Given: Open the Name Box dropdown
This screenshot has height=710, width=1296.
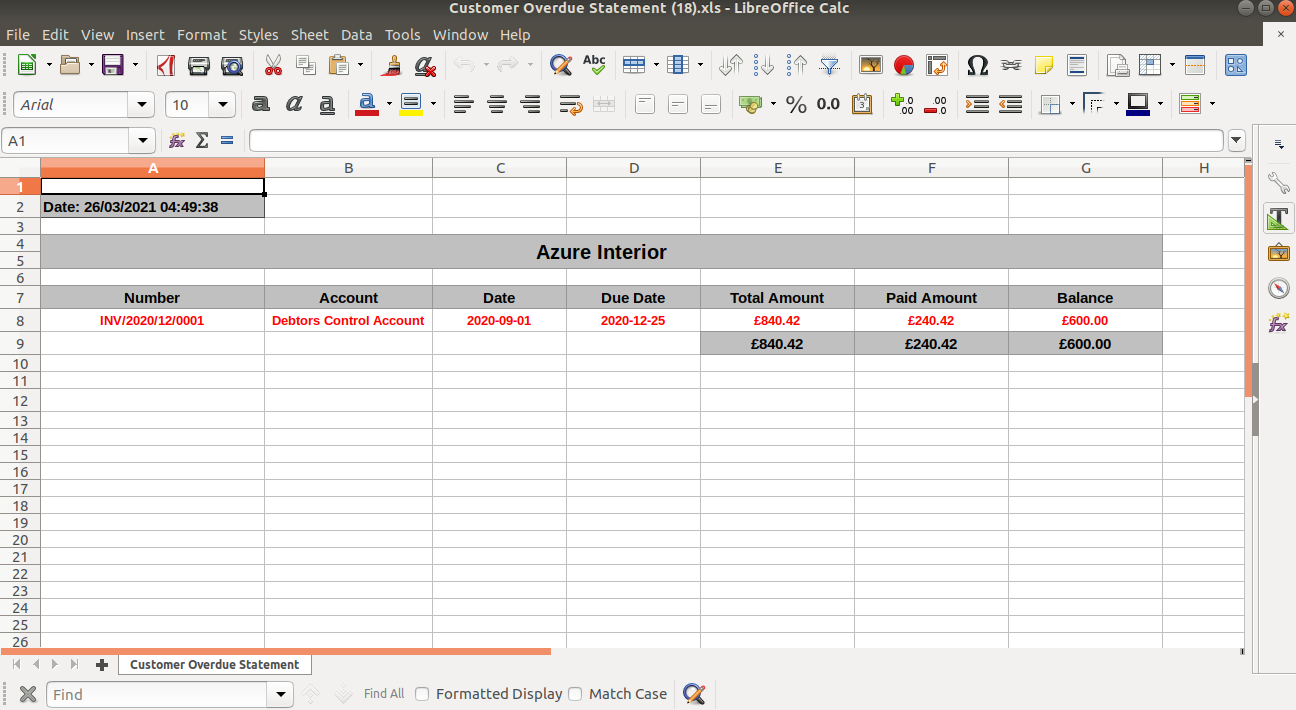Looking at the screenshot, I should 143,141.
